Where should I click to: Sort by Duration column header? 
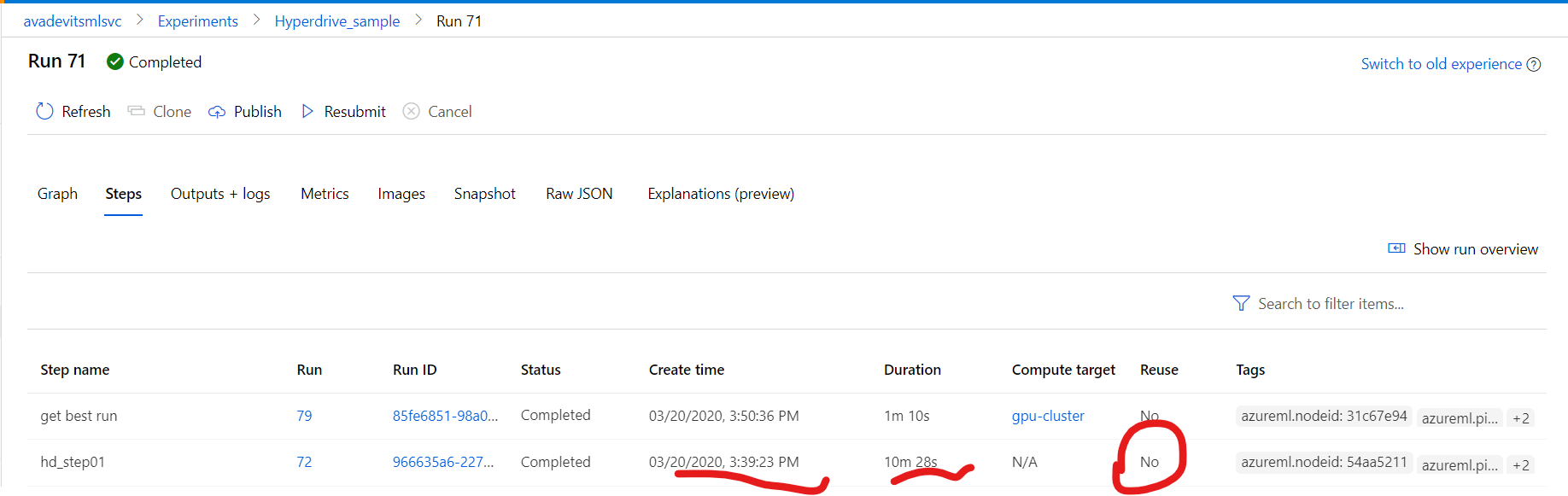(x=912, y=370)
